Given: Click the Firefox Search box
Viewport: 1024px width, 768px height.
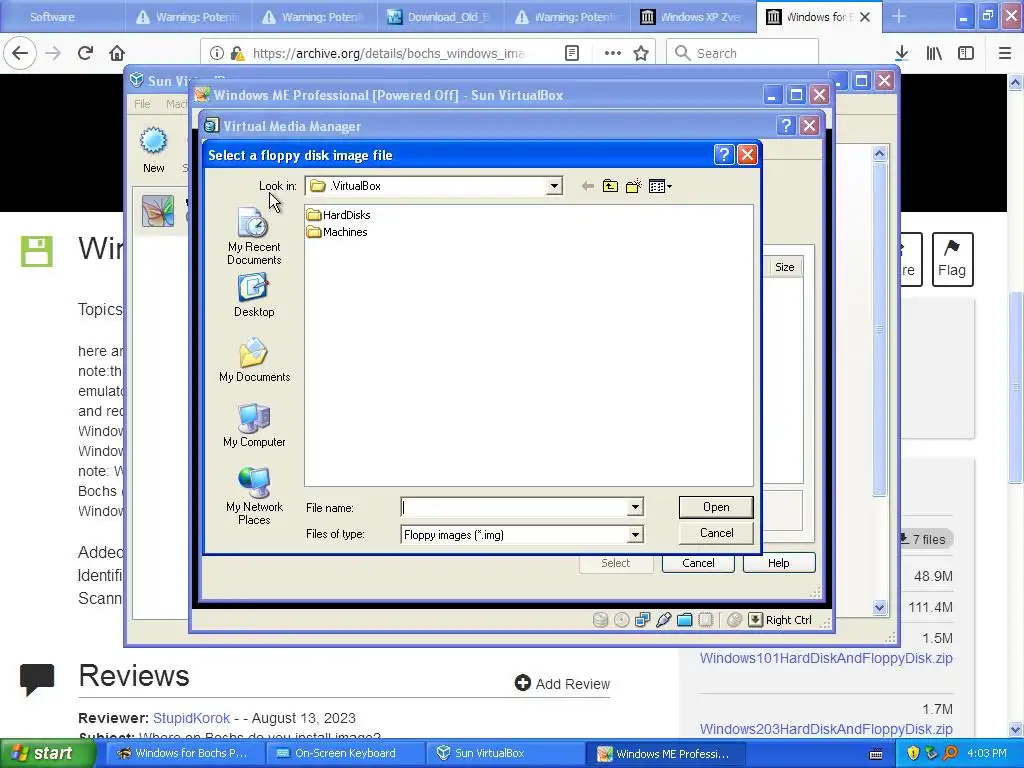Looking at the screenshot, I should click(742, 53).
